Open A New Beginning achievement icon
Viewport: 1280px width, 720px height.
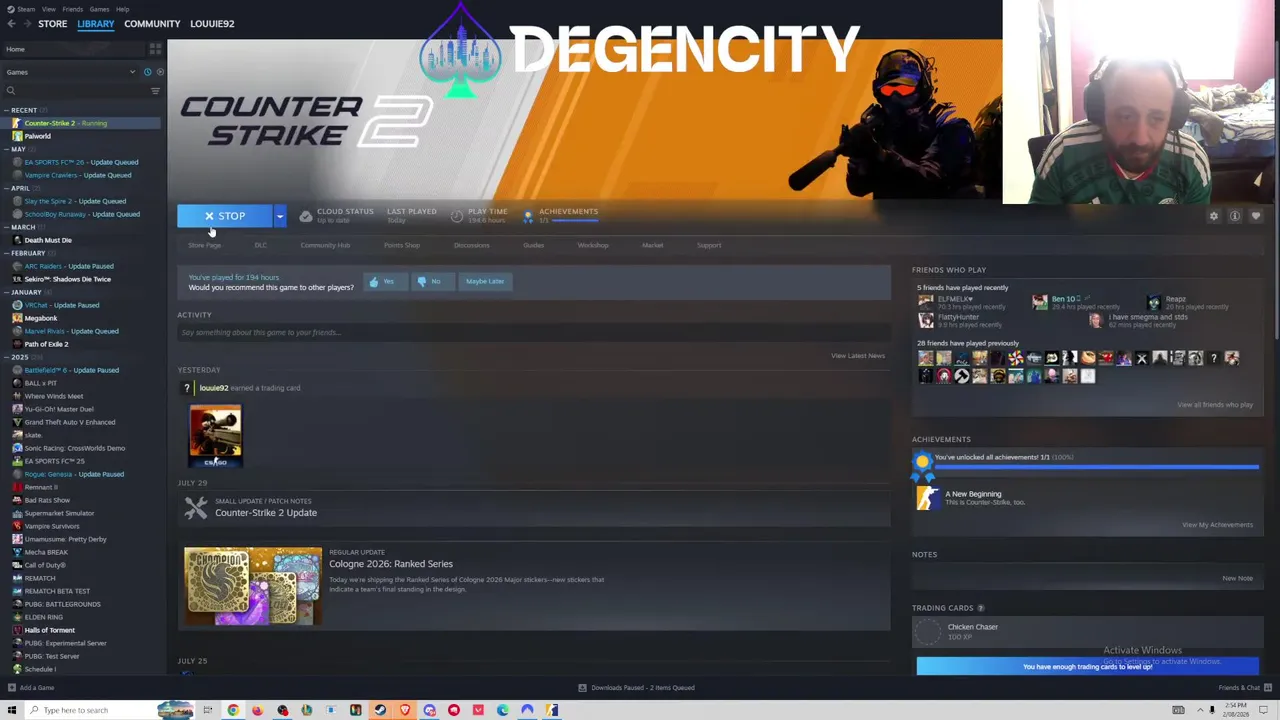point(927,498)
